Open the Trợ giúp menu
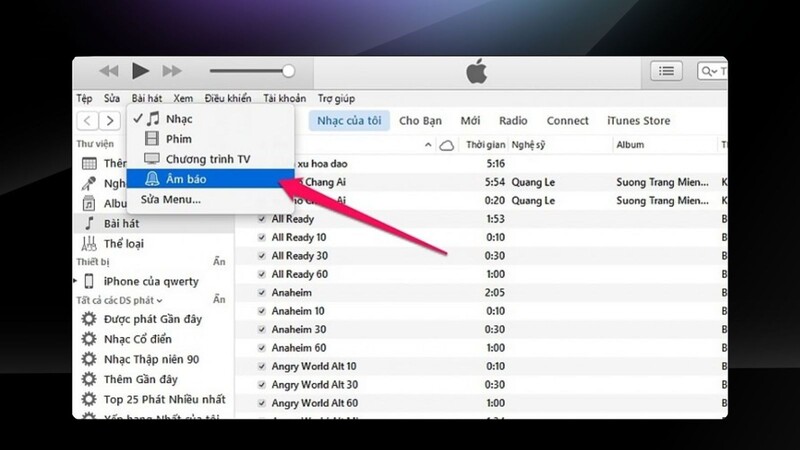The image size is (800, 450). tap(336, 98)
